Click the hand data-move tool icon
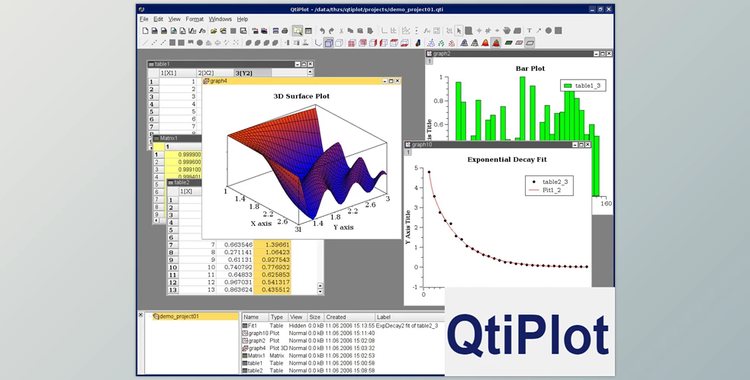 click(507, 31)
